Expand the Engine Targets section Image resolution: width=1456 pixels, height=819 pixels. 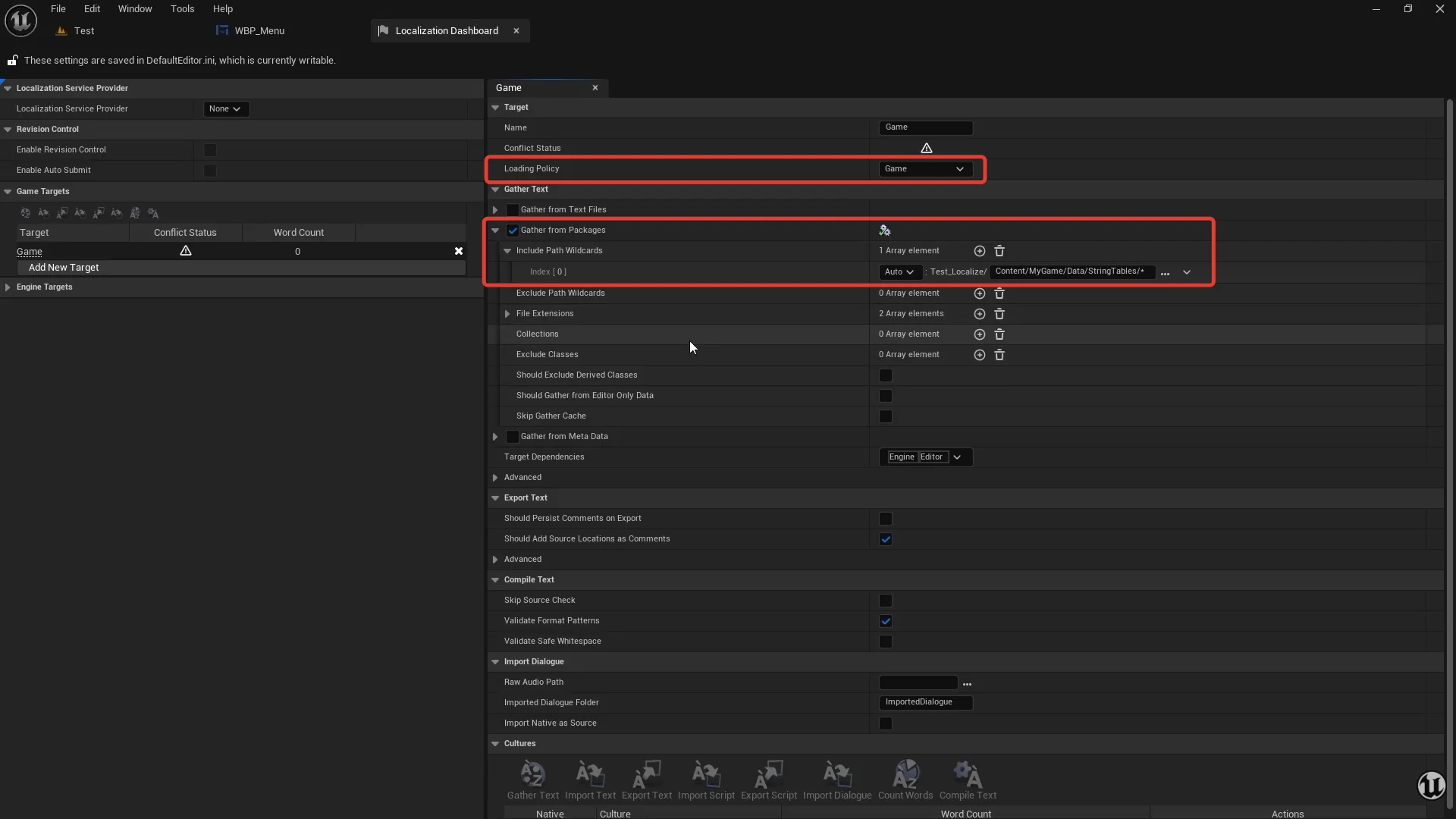(8, 287)
